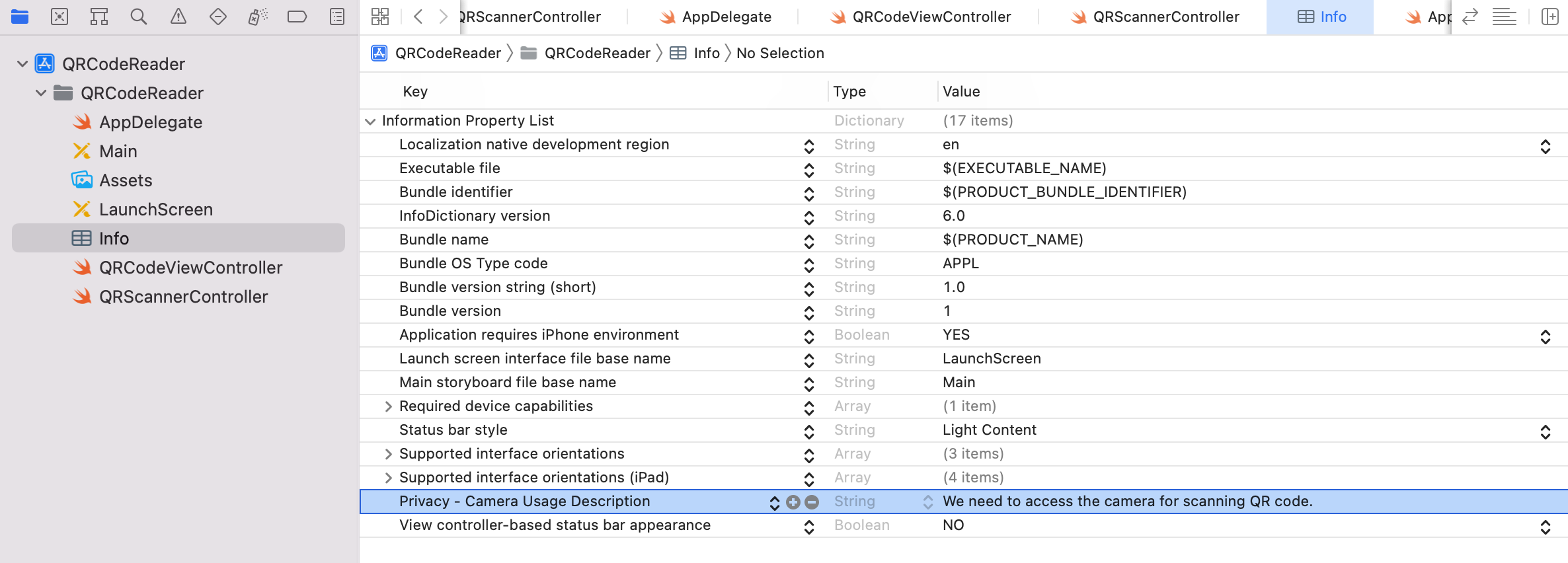Screen dimensions: 1568x563
Task: Open Status bar style value dropdown
Action: point(1545,432)
